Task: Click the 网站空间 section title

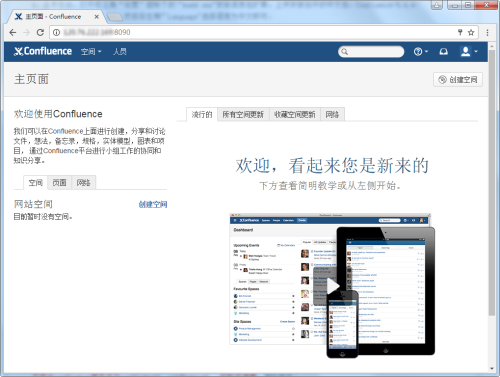Action: click(x=33, y=204)
